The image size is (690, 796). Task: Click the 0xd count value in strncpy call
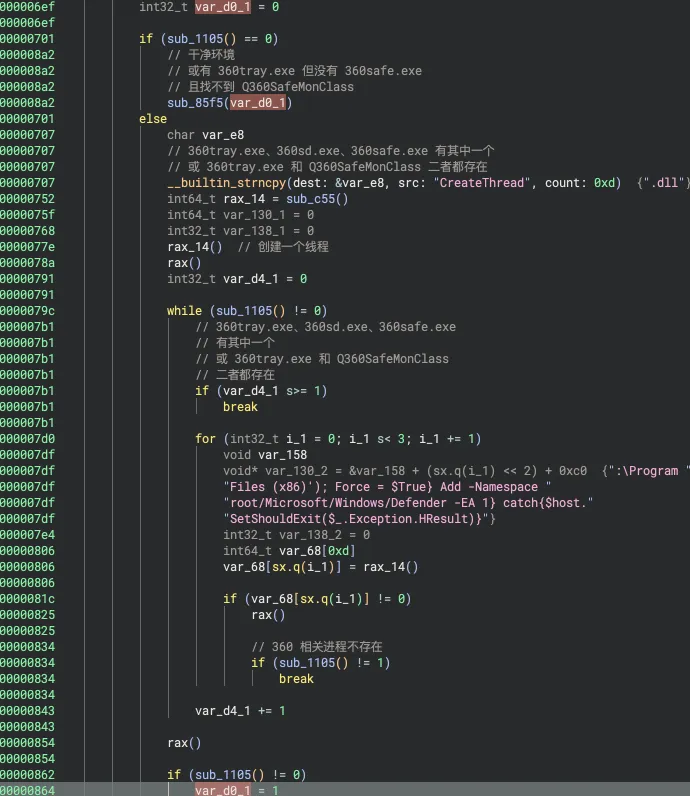tap(604, 183)
